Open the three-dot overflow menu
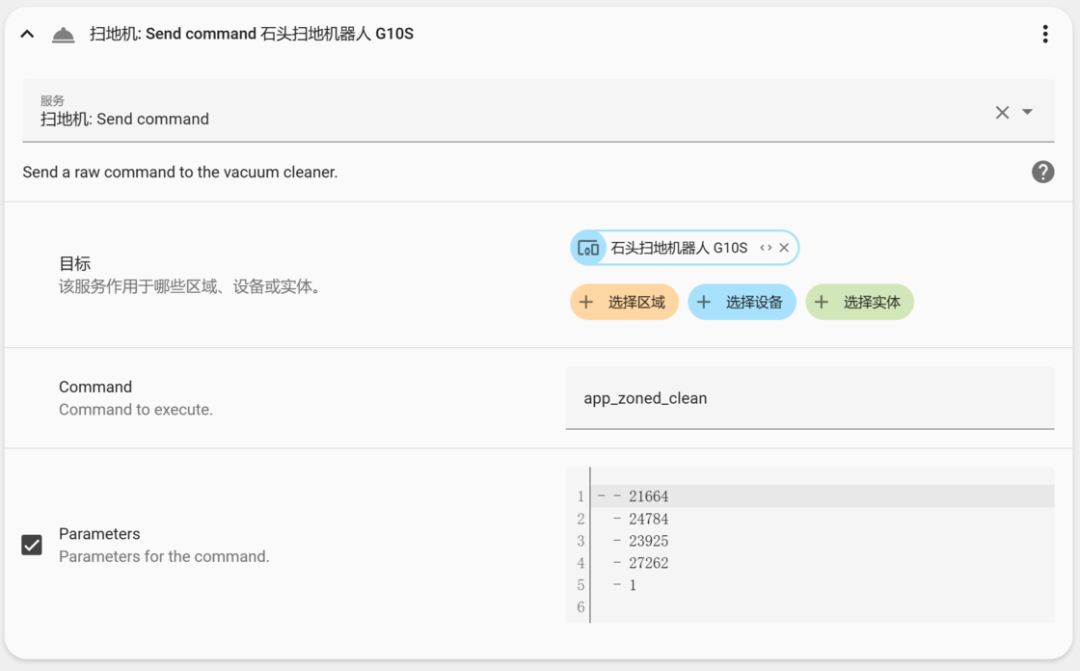Viewport: 1080px width, 671px height. pyautogui.click(x=1045, y=34)
